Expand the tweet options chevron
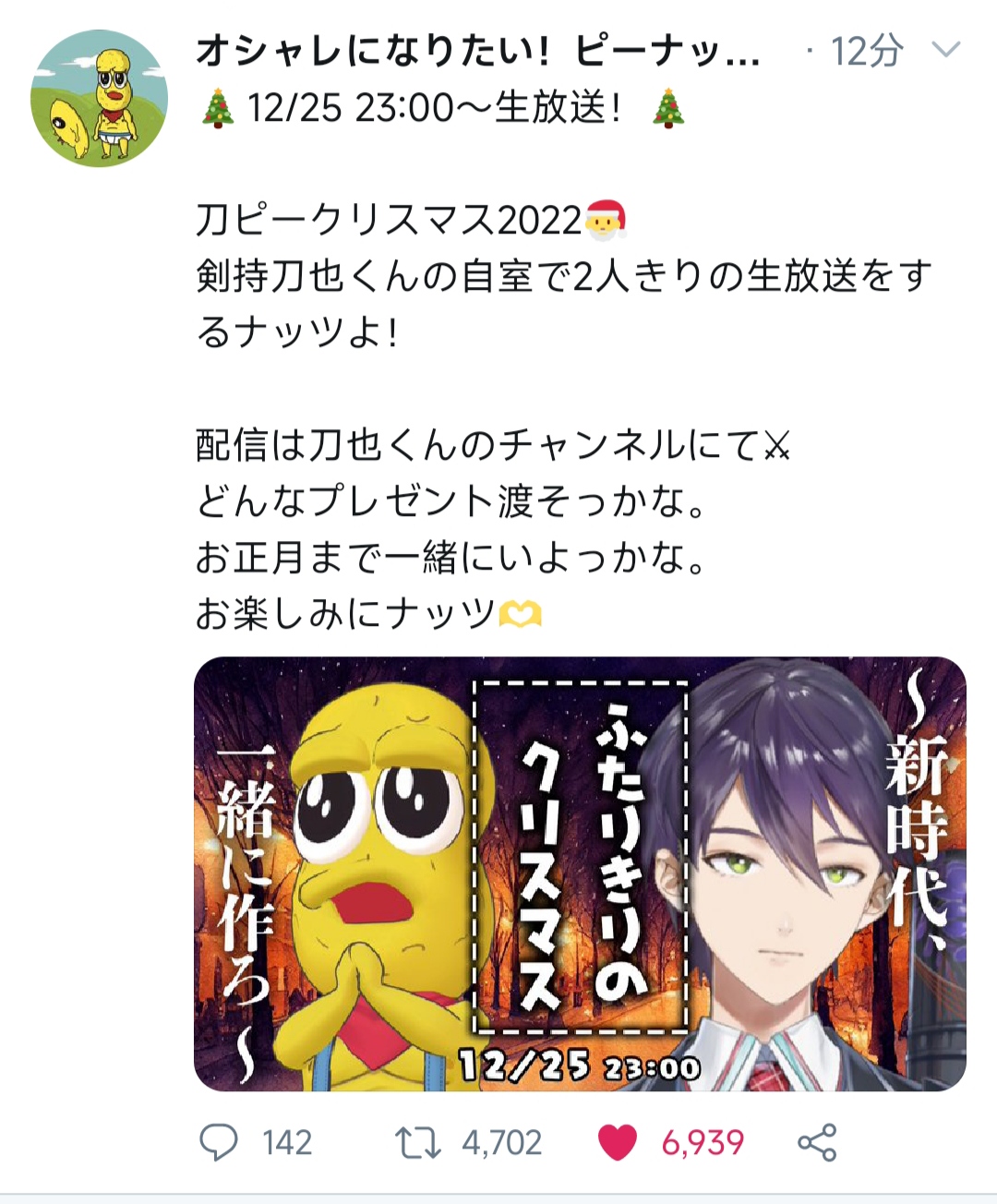Viewport: 997px width, 1204px height. [946, 49]
